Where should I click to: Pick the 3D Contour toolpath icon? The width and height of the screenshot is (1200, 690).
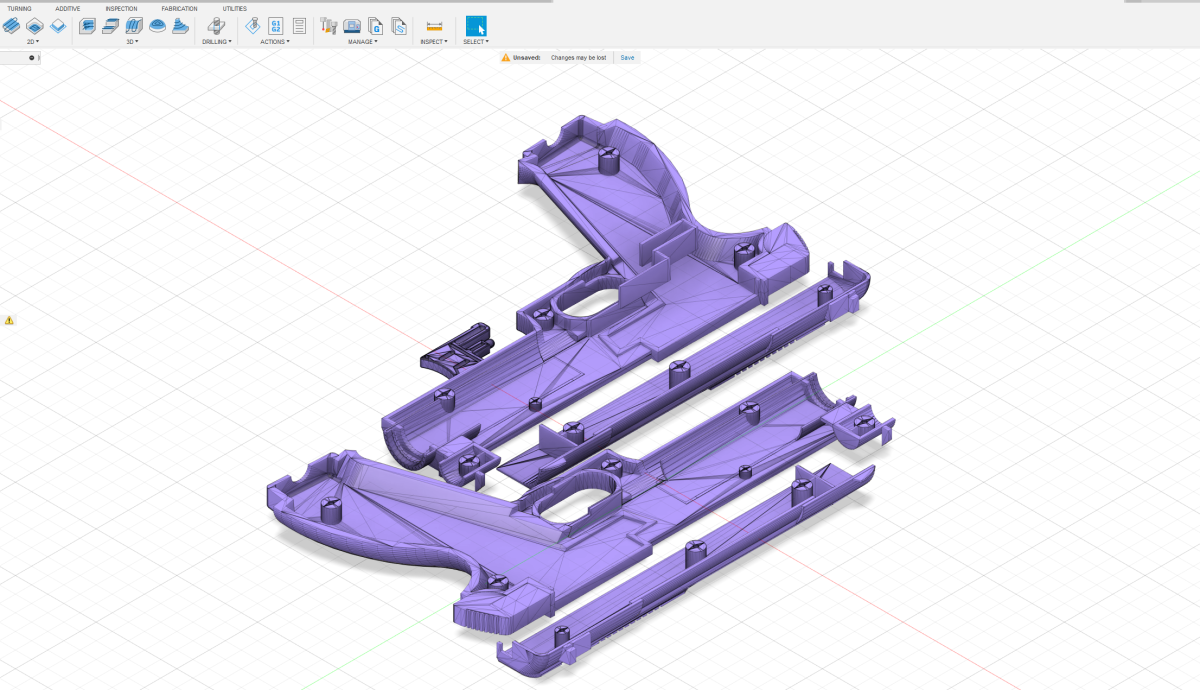click(180, 26)
